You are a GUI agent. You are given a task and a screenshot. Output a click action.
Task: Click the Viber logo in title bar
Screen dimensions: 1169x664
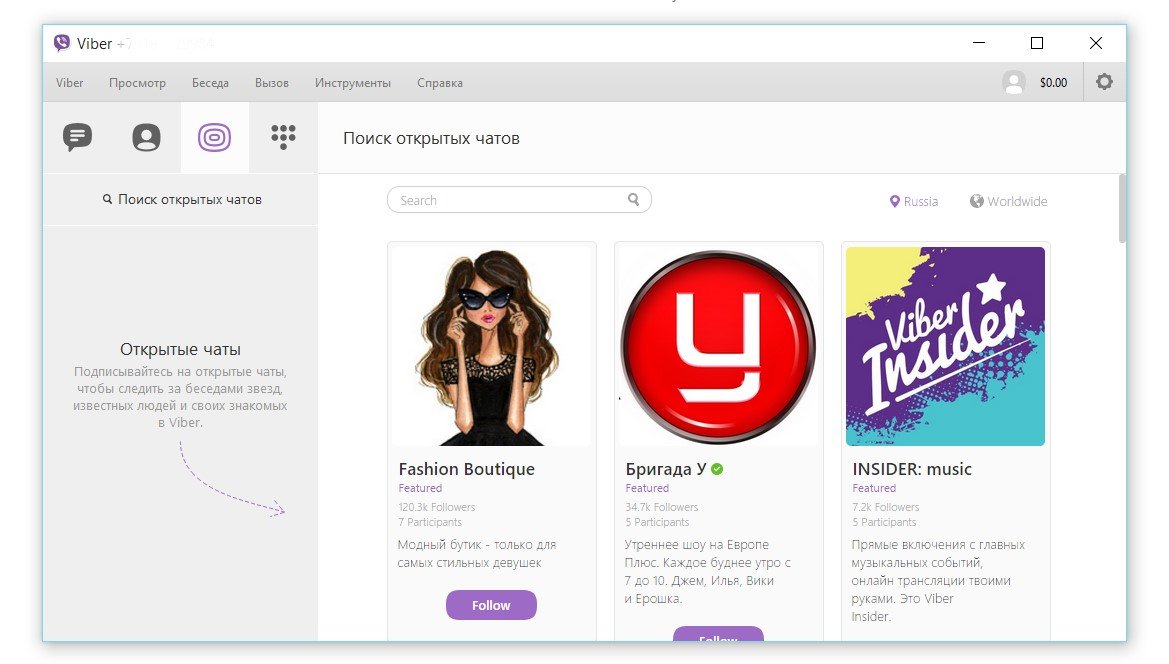[x=62, y=43]
